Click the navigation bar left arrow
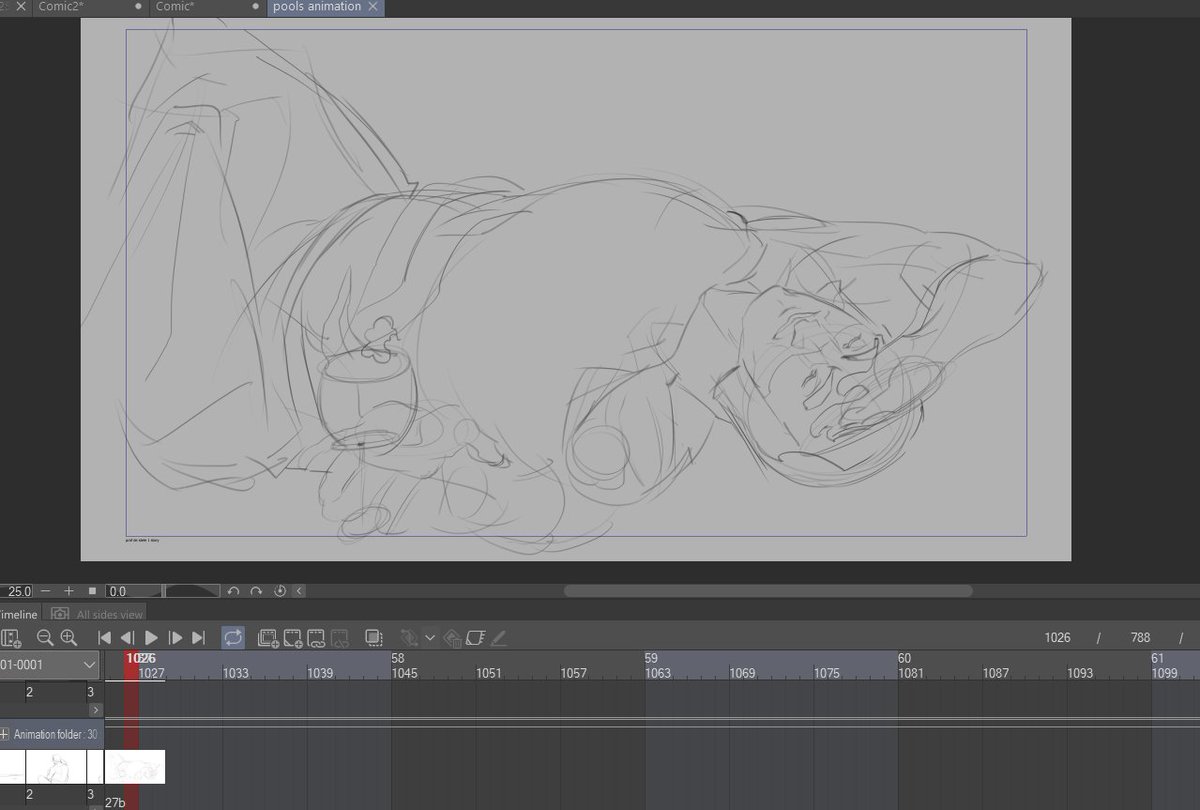The image size is (1200, 810). (x=299, y=591)
